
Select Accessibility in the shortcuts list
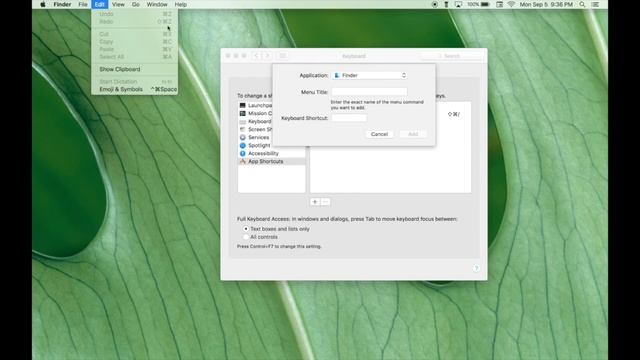point(271,153)
